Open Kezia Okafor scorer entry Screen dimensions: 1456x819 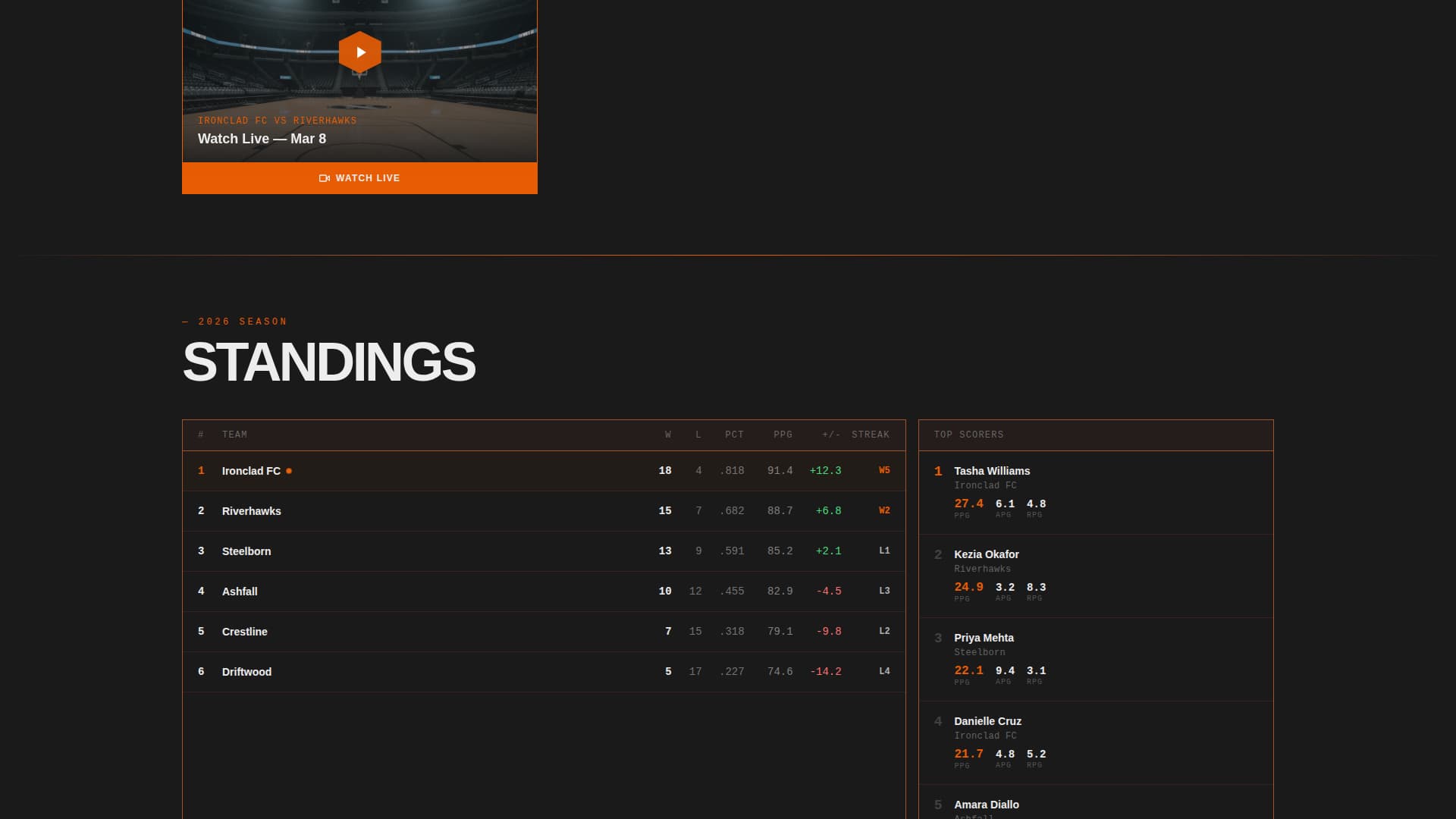(x=1096, y=576)
